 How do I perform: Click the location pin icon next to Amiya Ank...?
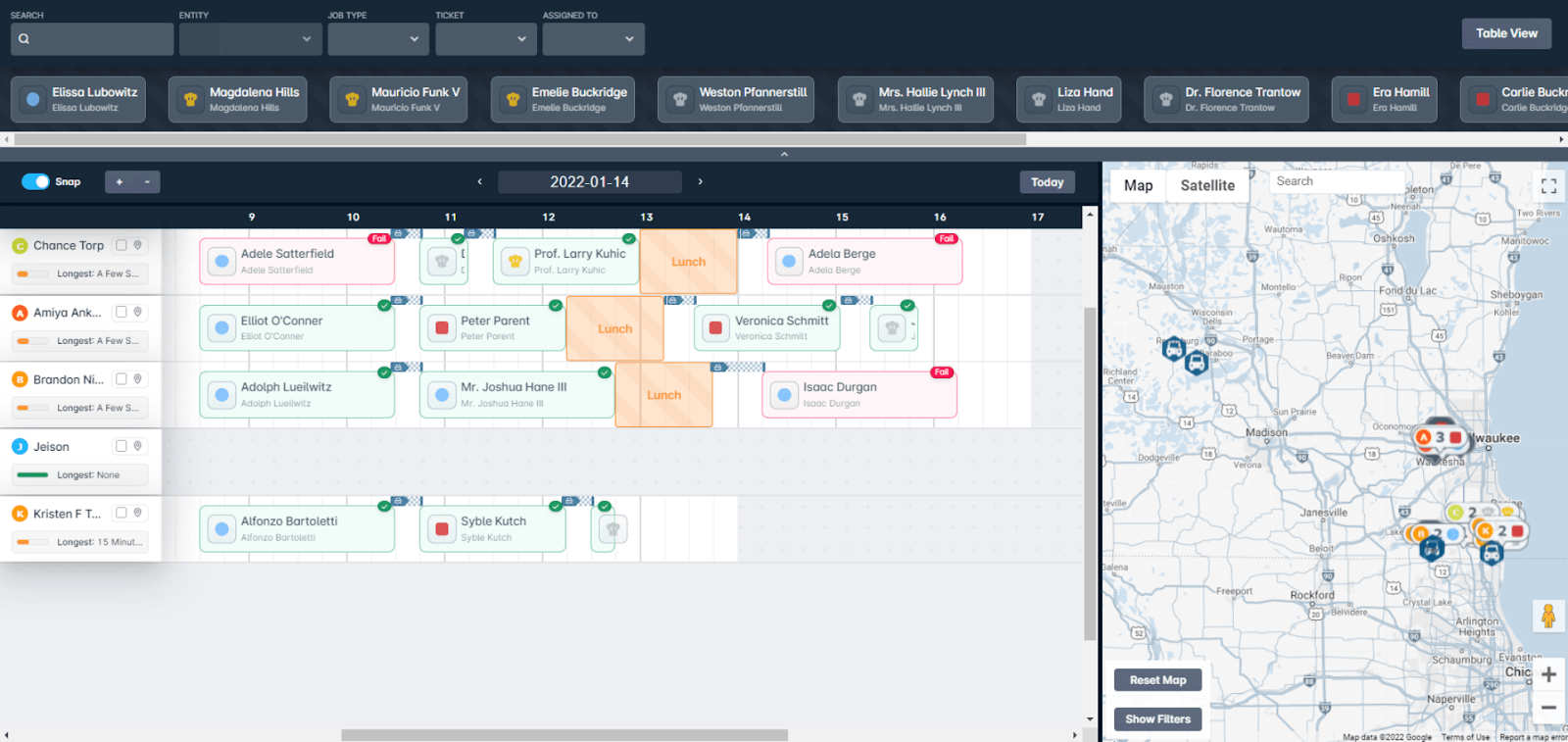tap(138, 312)
